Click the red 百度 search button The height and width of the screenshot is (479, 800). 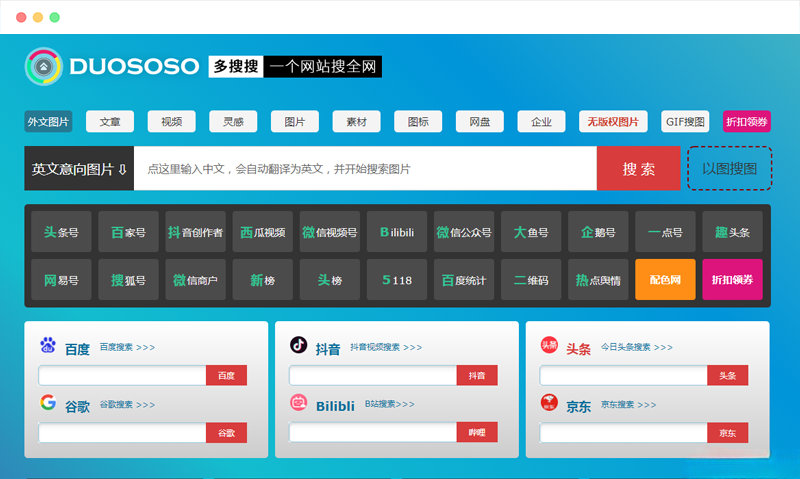click(227, 375)
